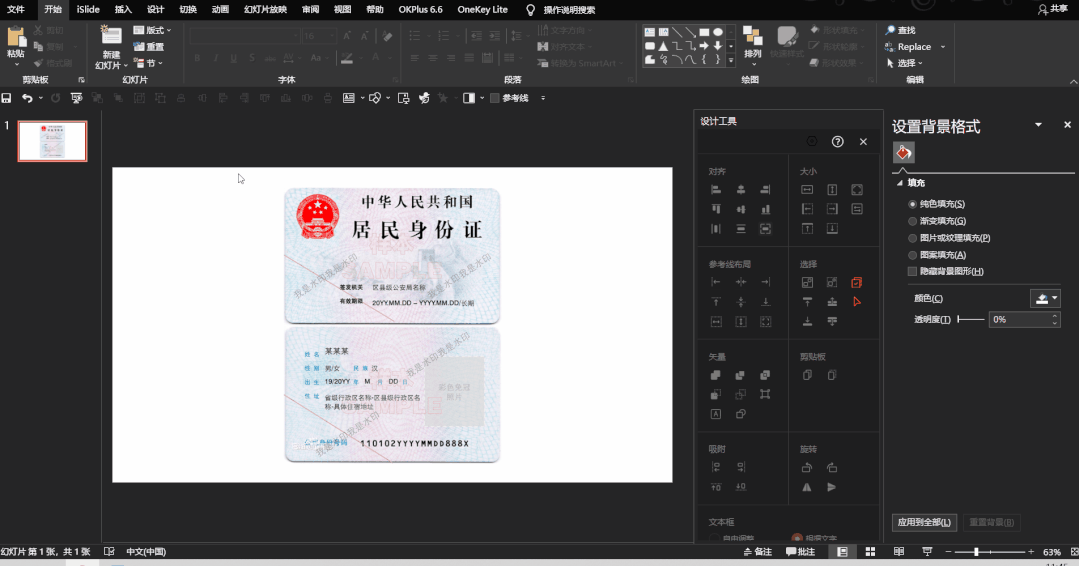
Task: Click align top icon in 对齐 section
Action: 716,209
